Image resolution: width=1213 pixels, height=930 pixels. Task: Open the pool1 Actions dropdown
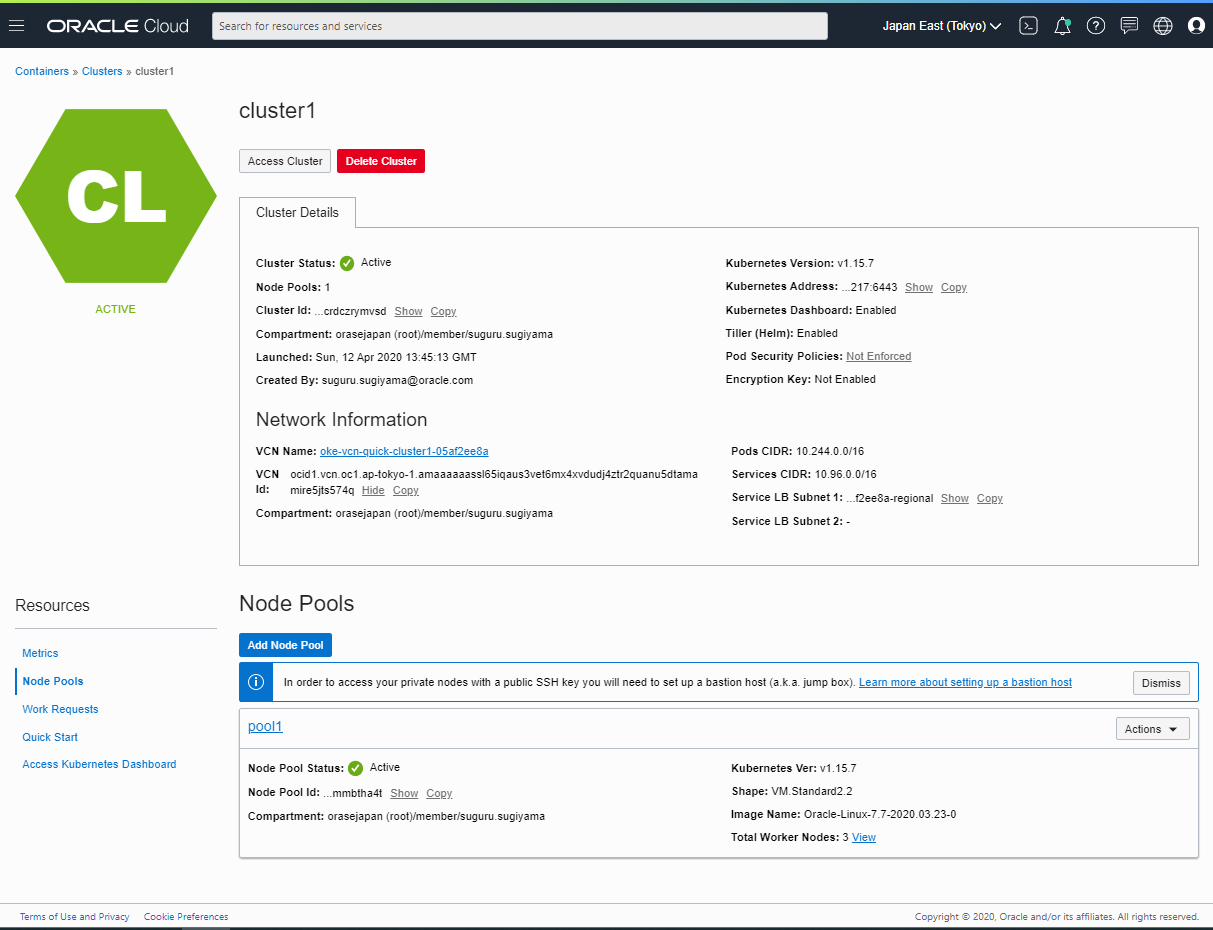tap(1152, 729)
